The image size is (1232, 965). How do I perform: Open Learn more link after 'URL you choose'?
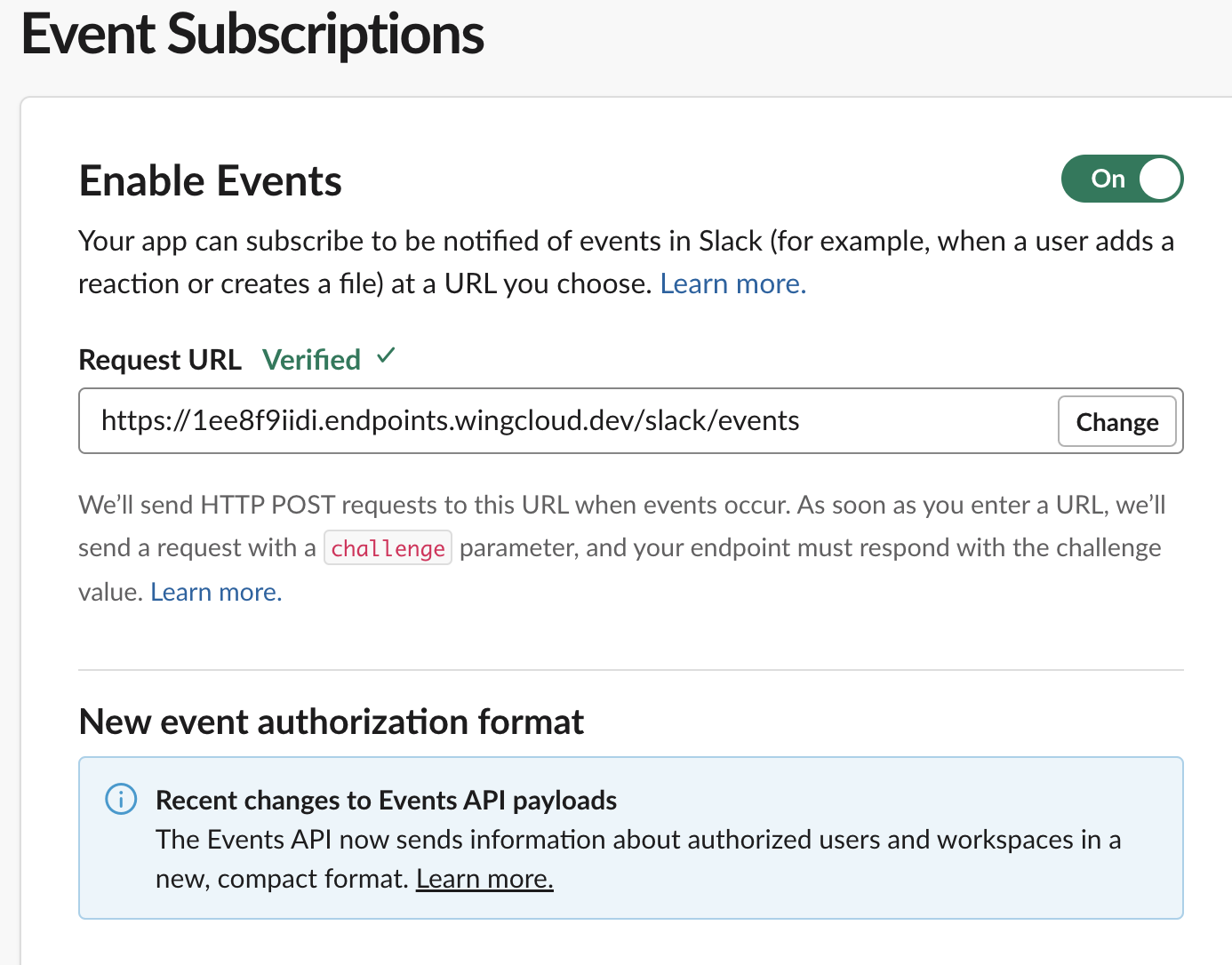click(x=732, y=284)
